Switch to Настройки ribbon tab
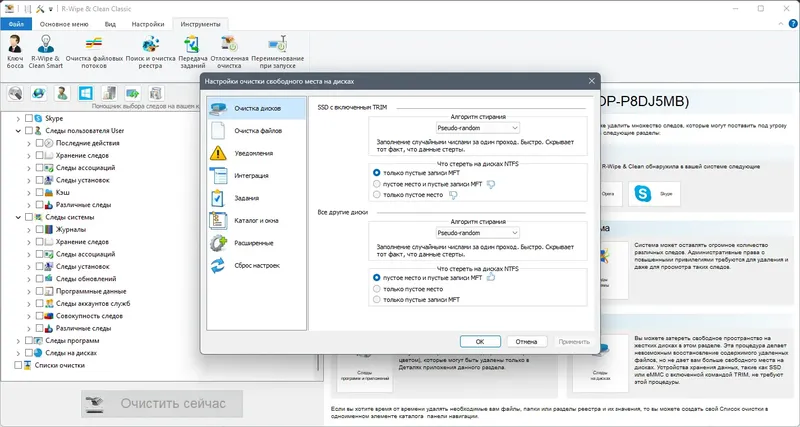The image size is (800, 427). point(148,24)
